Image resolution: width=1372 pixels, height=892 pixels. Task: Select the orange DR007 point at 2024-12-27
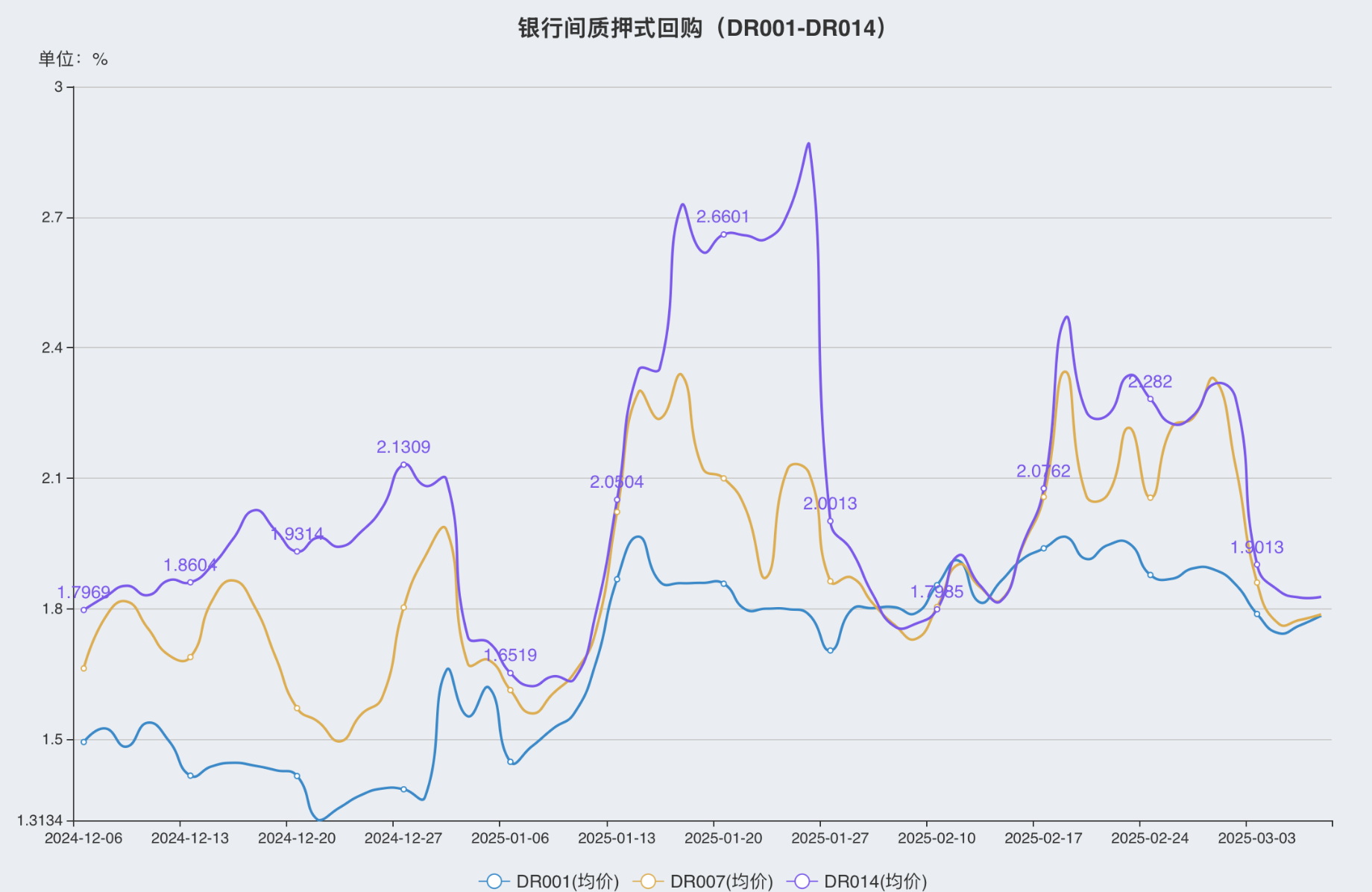(403, 607)
